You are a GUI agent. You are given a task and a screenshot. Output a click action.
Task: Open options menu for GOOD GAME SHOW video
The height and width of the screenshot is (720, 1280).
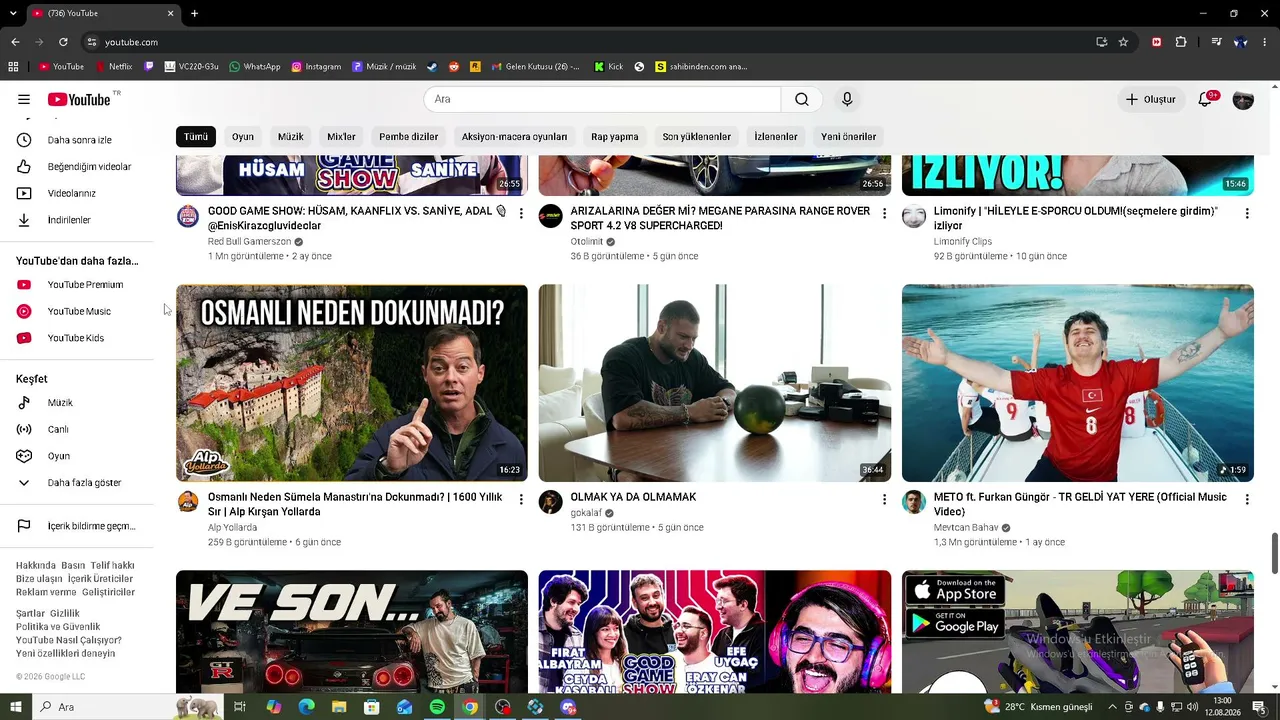[x=521, y=213]
